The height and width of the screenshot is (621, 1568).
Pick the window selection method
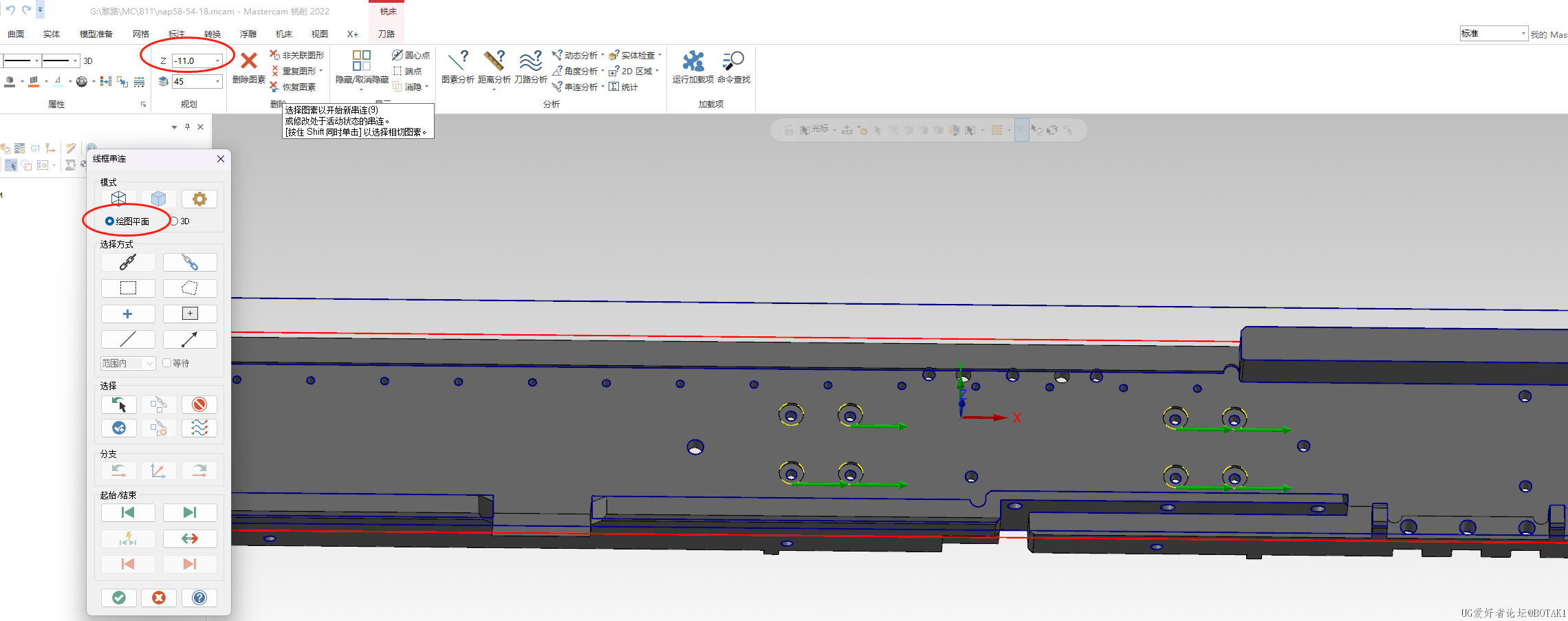pos(128,287)
